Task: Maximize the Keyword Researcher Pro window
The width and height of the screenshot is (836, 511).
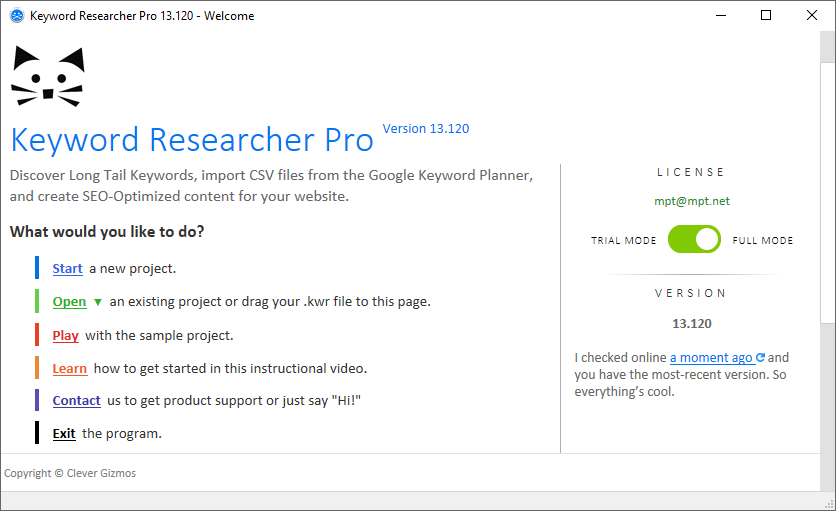Action: [766, 15]
